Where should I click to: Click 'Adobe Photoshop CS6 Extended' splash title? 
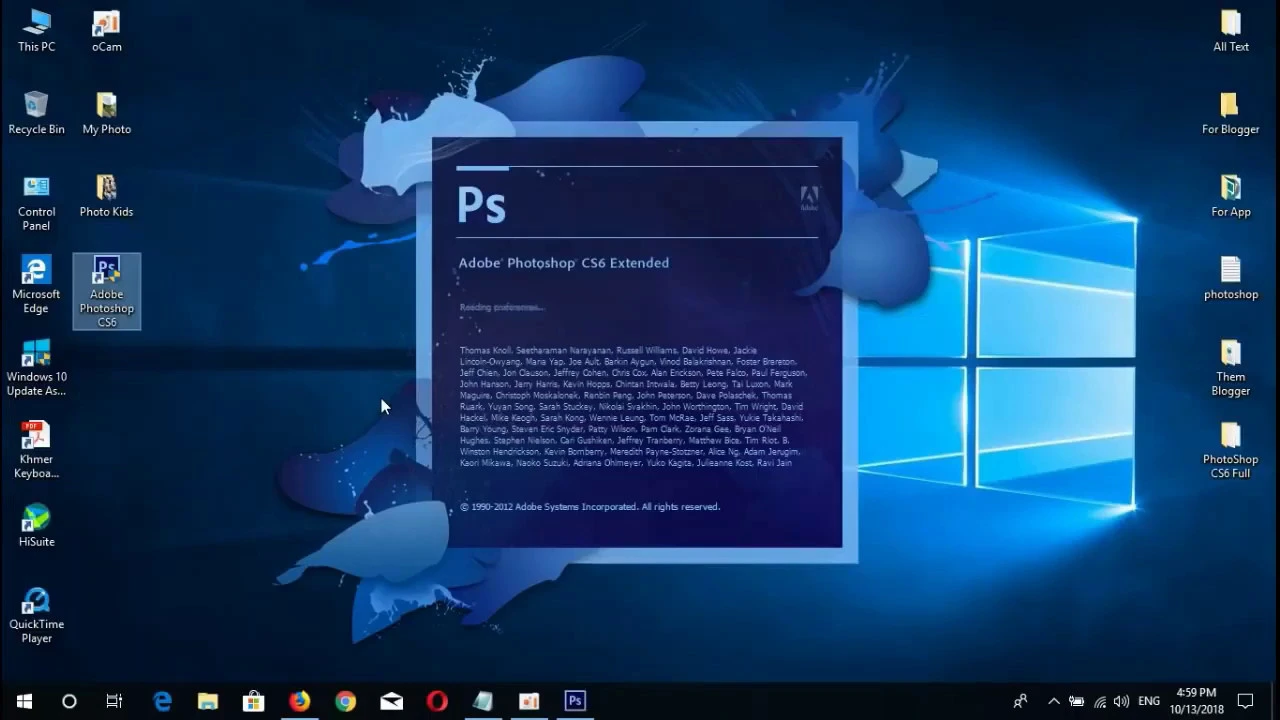pyautogui.click(x=564, y=263)
